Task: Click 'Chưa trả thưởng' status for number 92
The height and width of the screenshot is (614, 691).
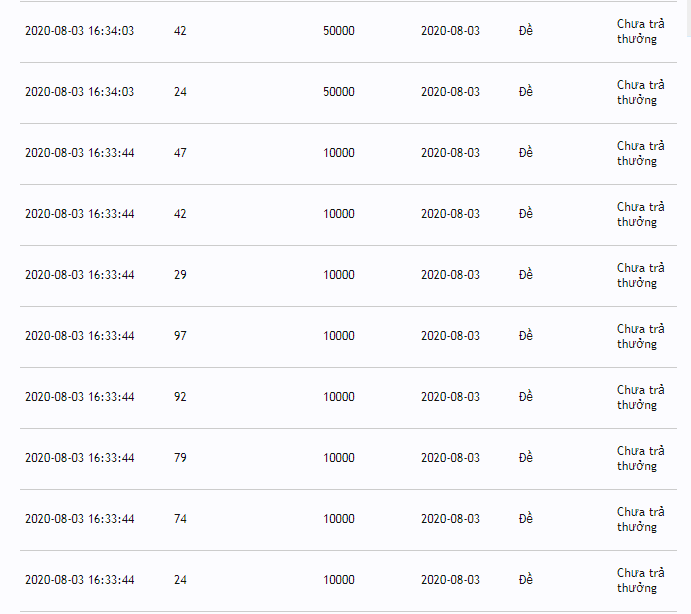Action: click(640, 397)
